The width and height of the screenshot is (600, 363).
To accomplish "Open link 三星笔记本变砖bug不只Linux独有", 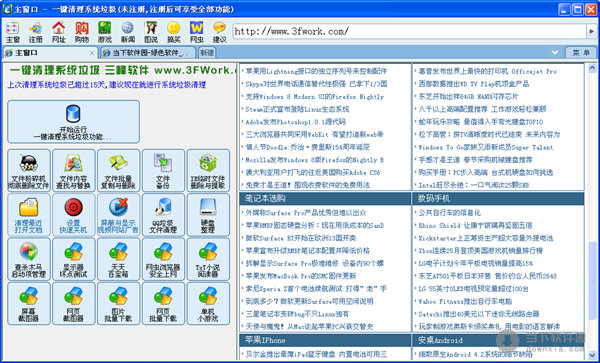I will tap(297, 314).
